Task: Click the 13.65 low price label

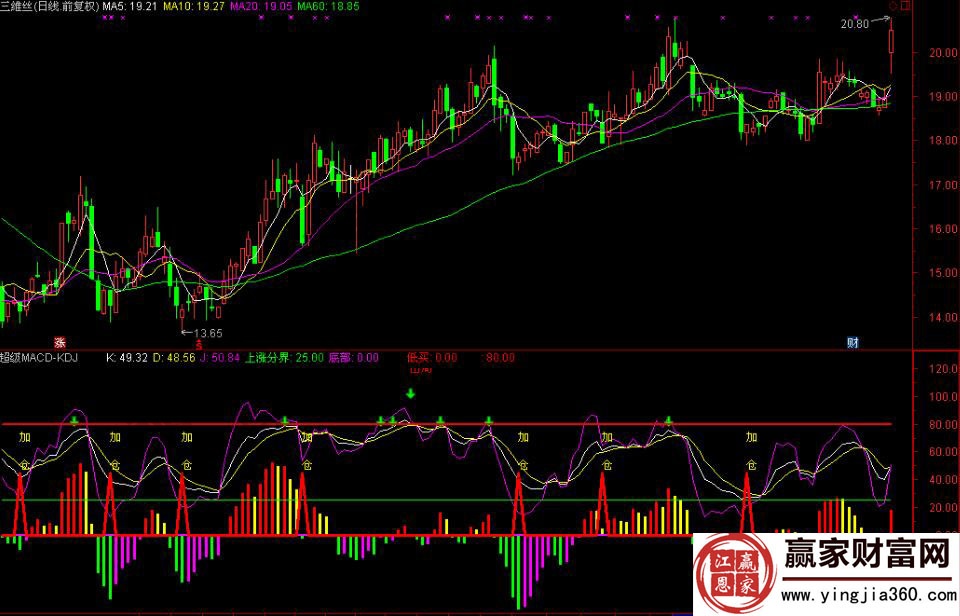Action: (x=207, y=333)
